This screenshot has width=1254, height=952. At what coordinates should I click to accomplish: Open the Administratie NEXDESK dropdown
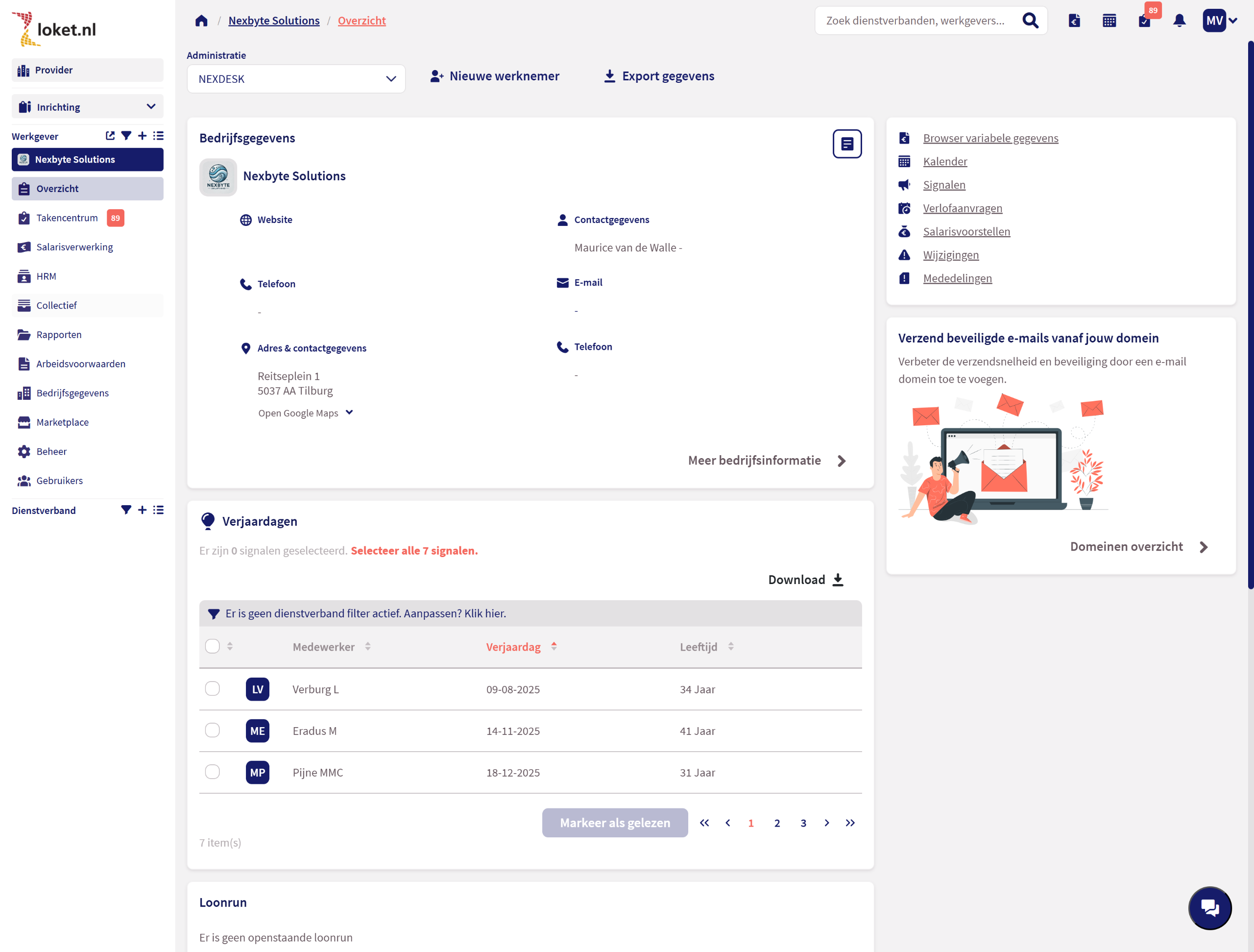[296, 79]
